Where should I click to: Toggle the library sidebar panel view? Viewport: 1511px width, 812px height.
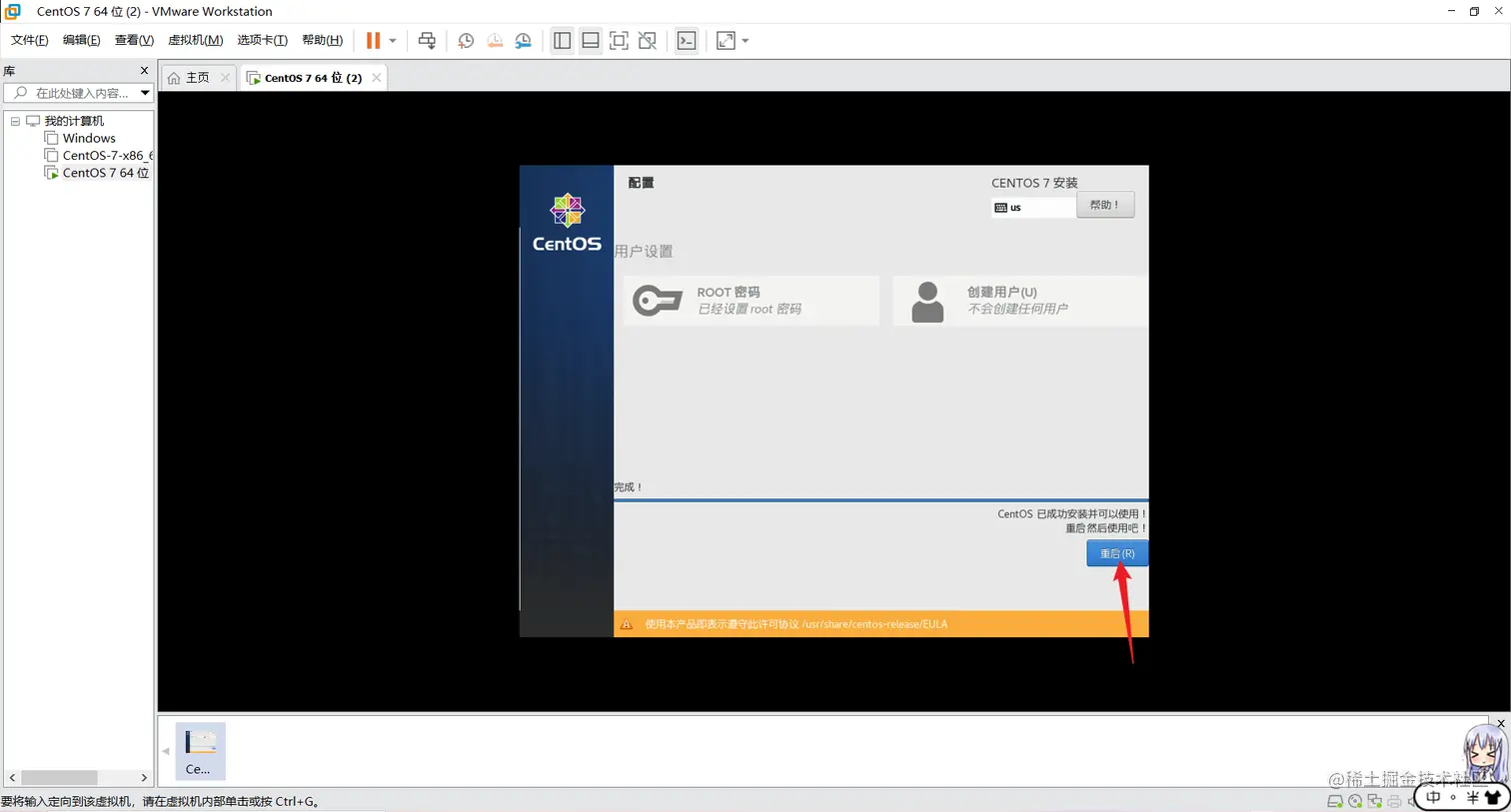[x=563, y=40]
